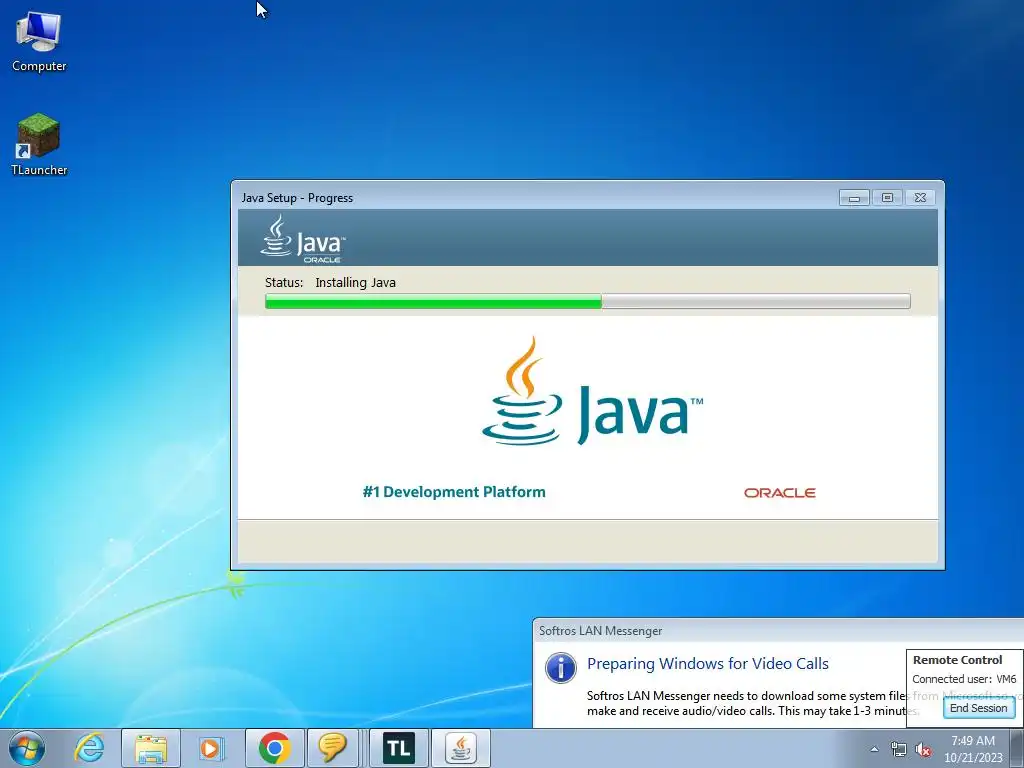Minimize the Java Setup window
The height and width of the screenshot is (768, 1024).
click(854, 197)
